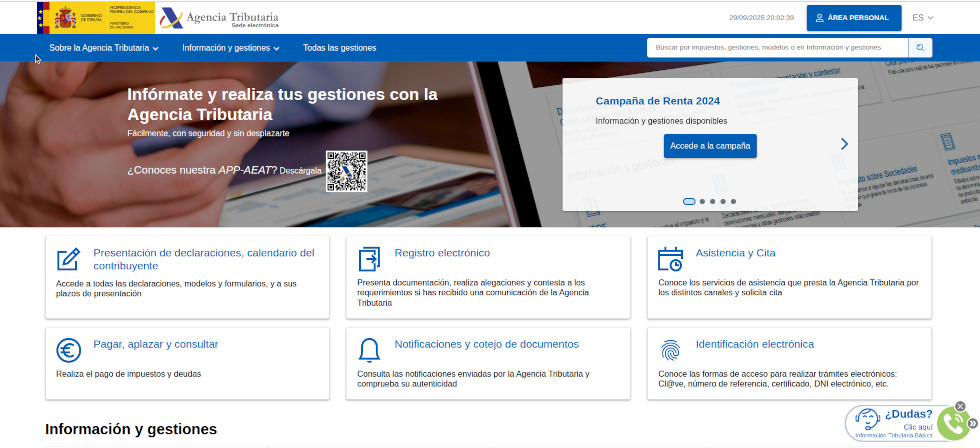Open the ES language selector
Viewport: 980px width, 448px height.
point(922,18)
